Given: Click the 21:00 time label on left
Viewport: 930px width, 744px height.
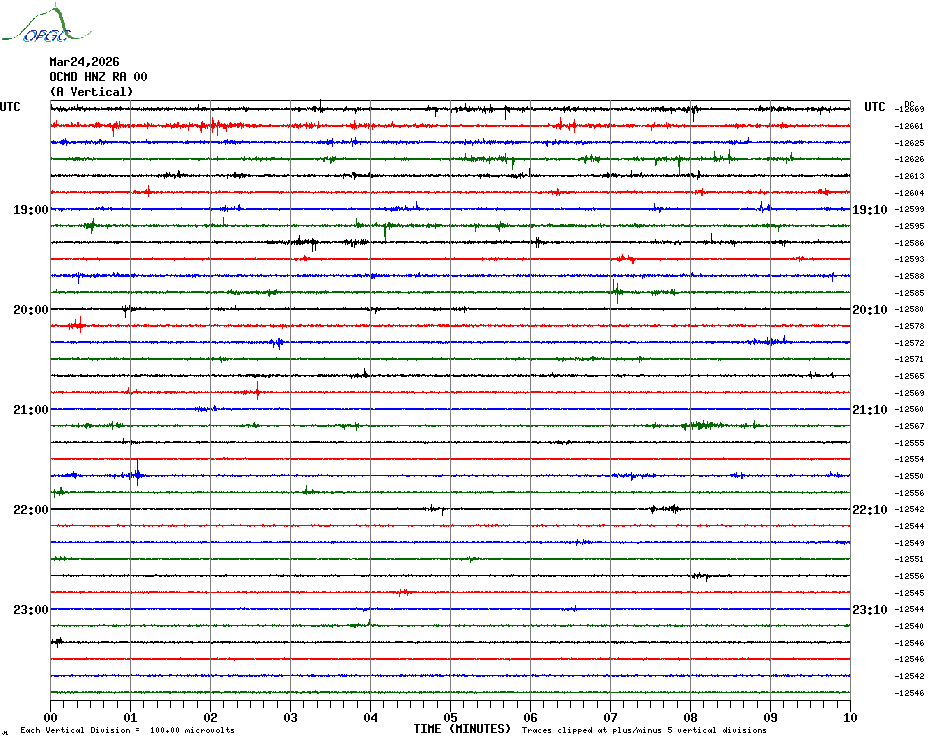Looking at the screenshot, I should point(30,410).
